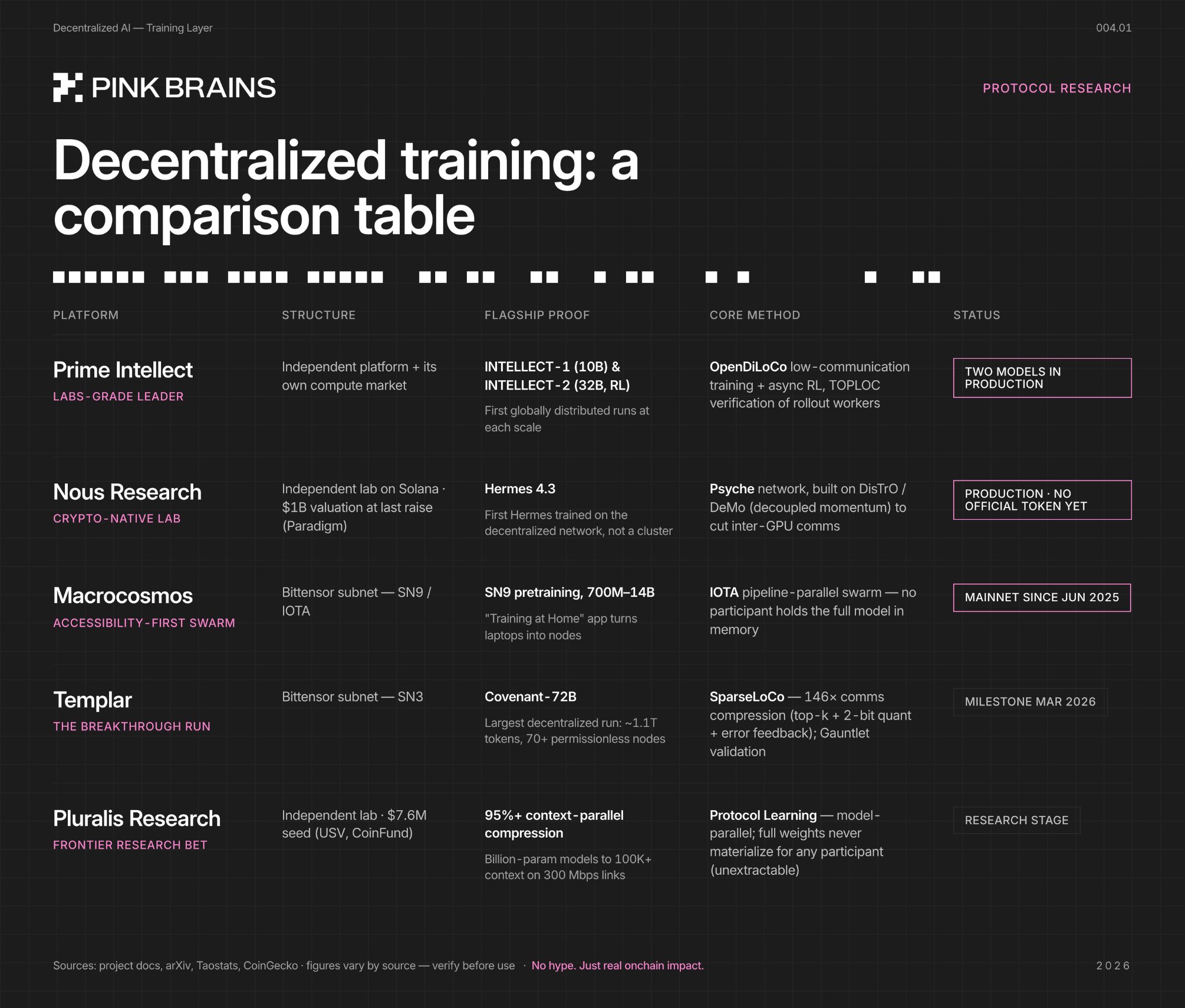
Task: Click the 'Decentralized AI — Training Layer' header text
Action: pos(133,28)
